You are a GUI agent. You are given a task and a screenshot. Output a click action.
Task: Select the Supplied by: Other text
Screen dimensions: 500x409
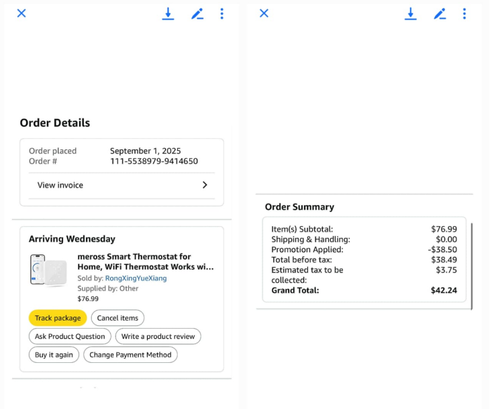[108, 289]
